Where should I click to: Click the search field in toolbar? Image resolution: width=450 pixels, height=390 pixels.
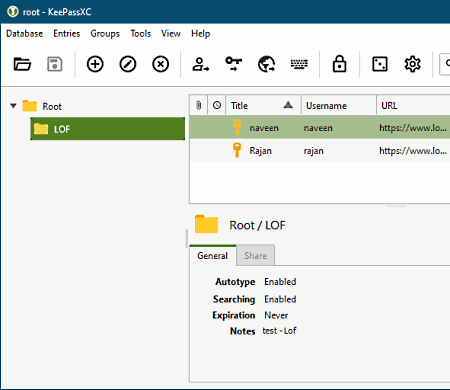(445, 64)
